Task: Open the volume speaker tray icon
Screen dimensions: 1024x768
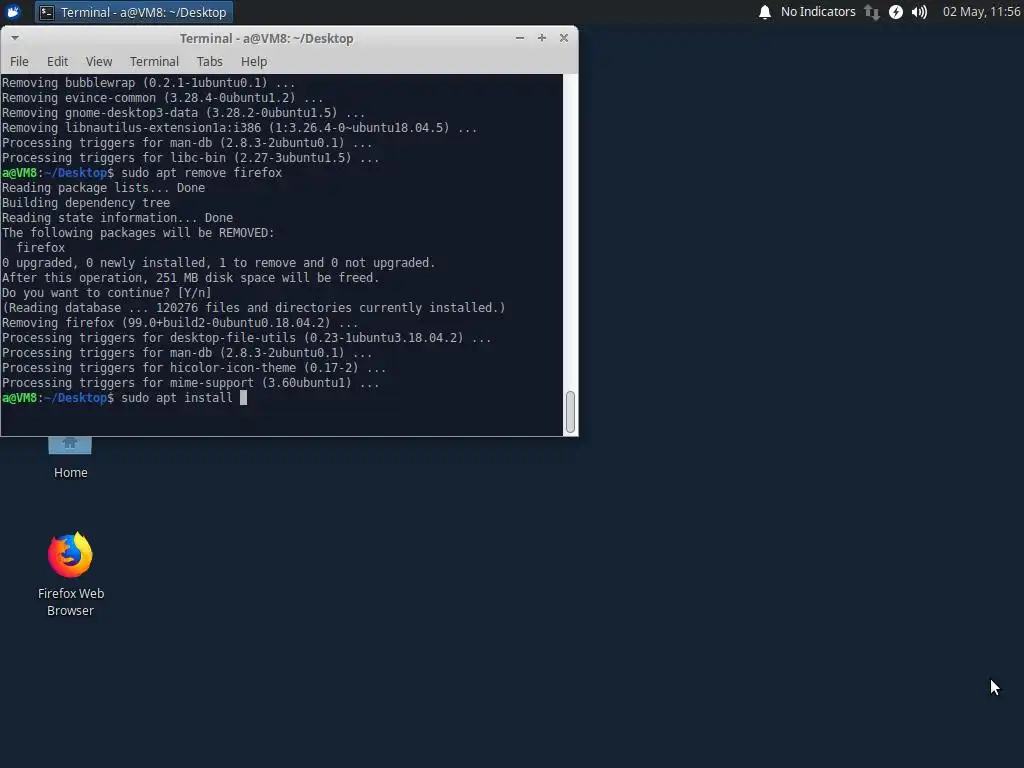Action: 920,12
